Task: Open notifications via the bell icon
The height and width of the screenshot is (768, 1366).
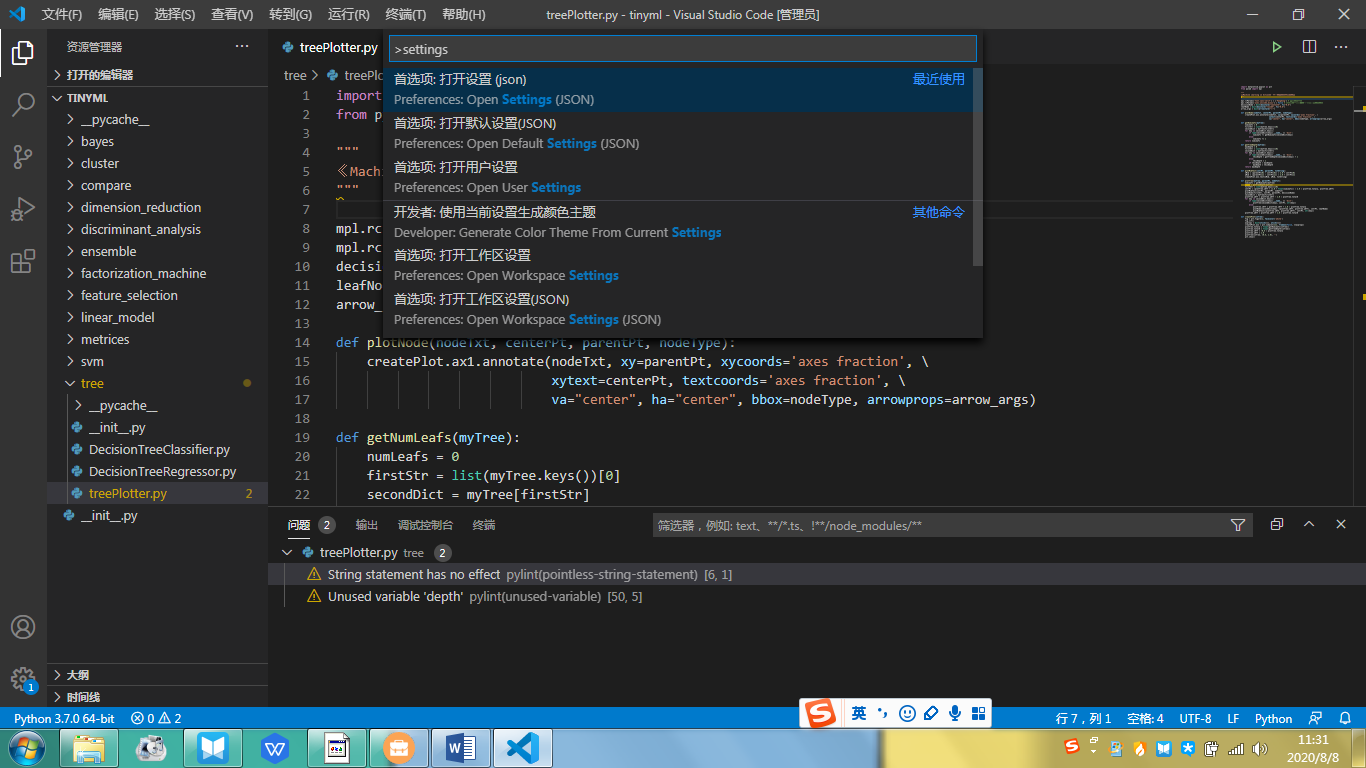Action: click(x=1343, y=718)
